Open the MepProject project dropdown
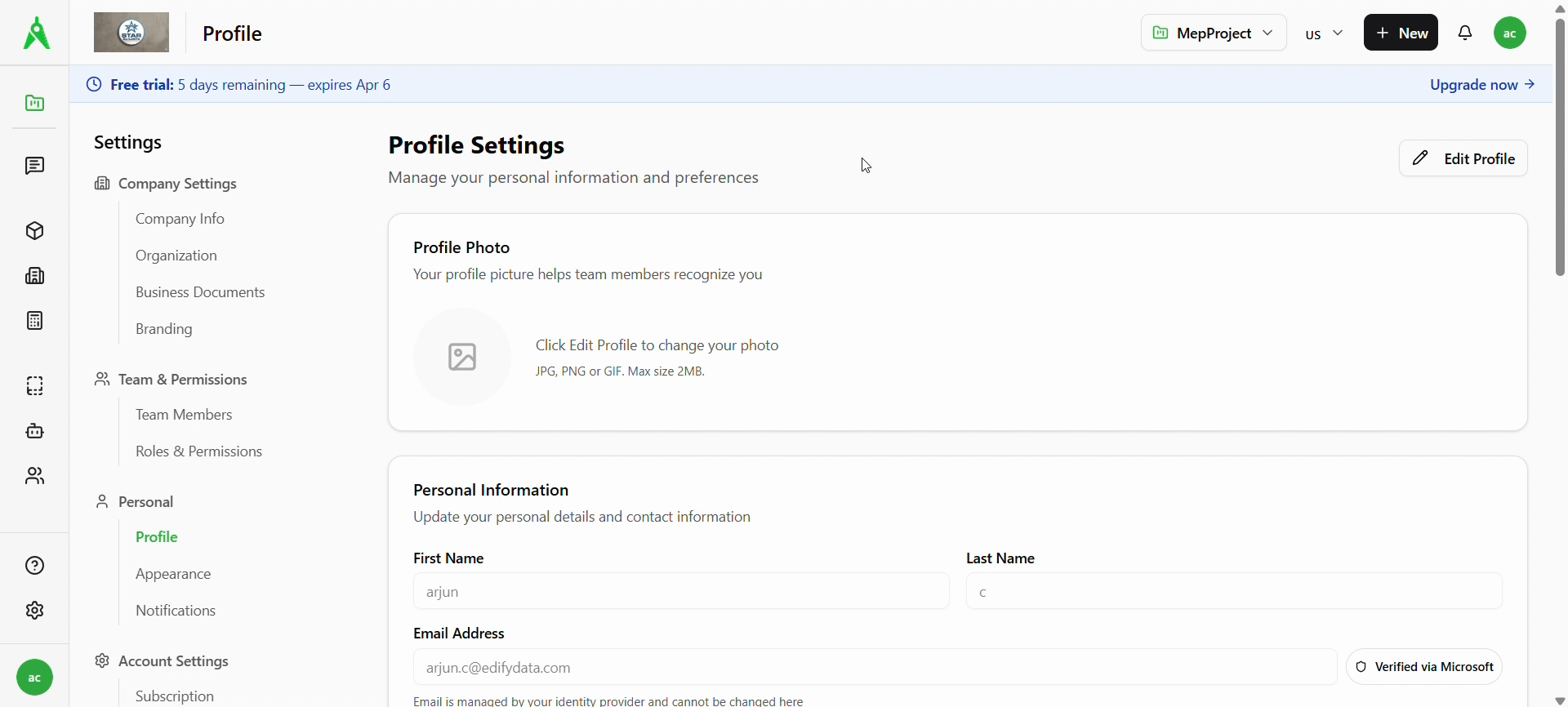 1213,33
